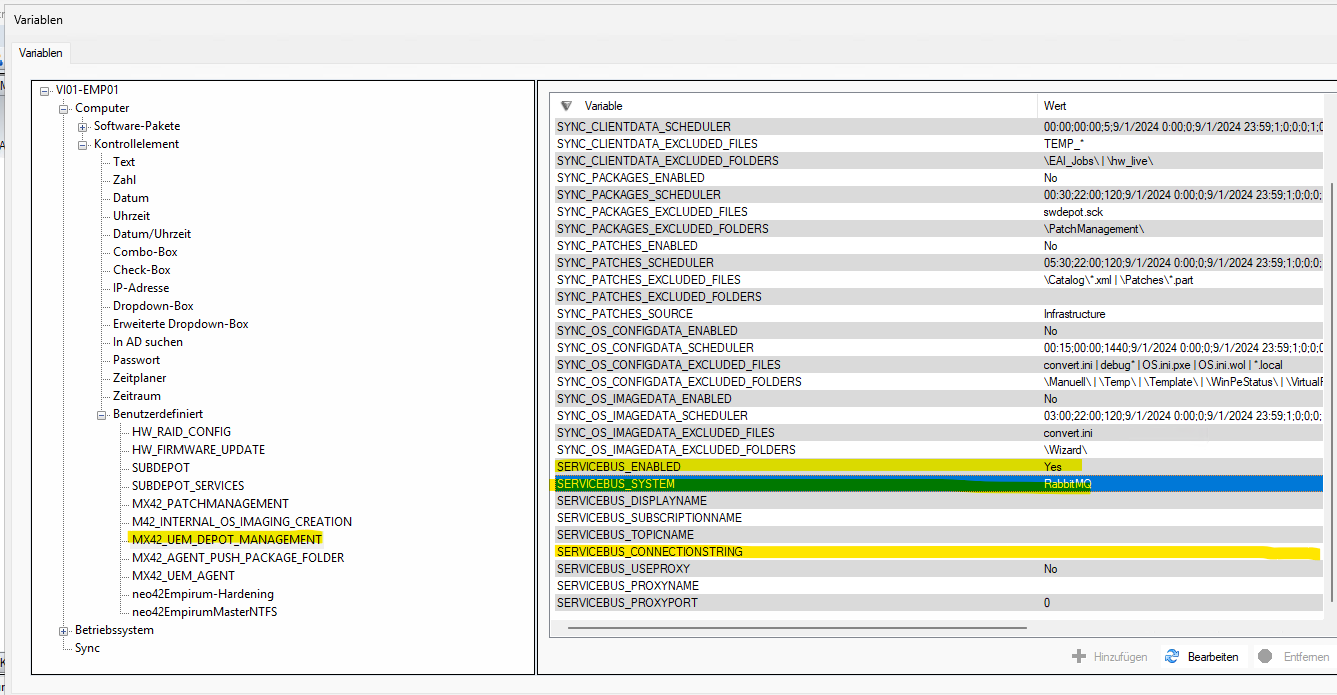Collapse the VI01-EMP01 root node
This screenshot has width=1337, height=695.
pyautogui.click(x=45, y=90)
